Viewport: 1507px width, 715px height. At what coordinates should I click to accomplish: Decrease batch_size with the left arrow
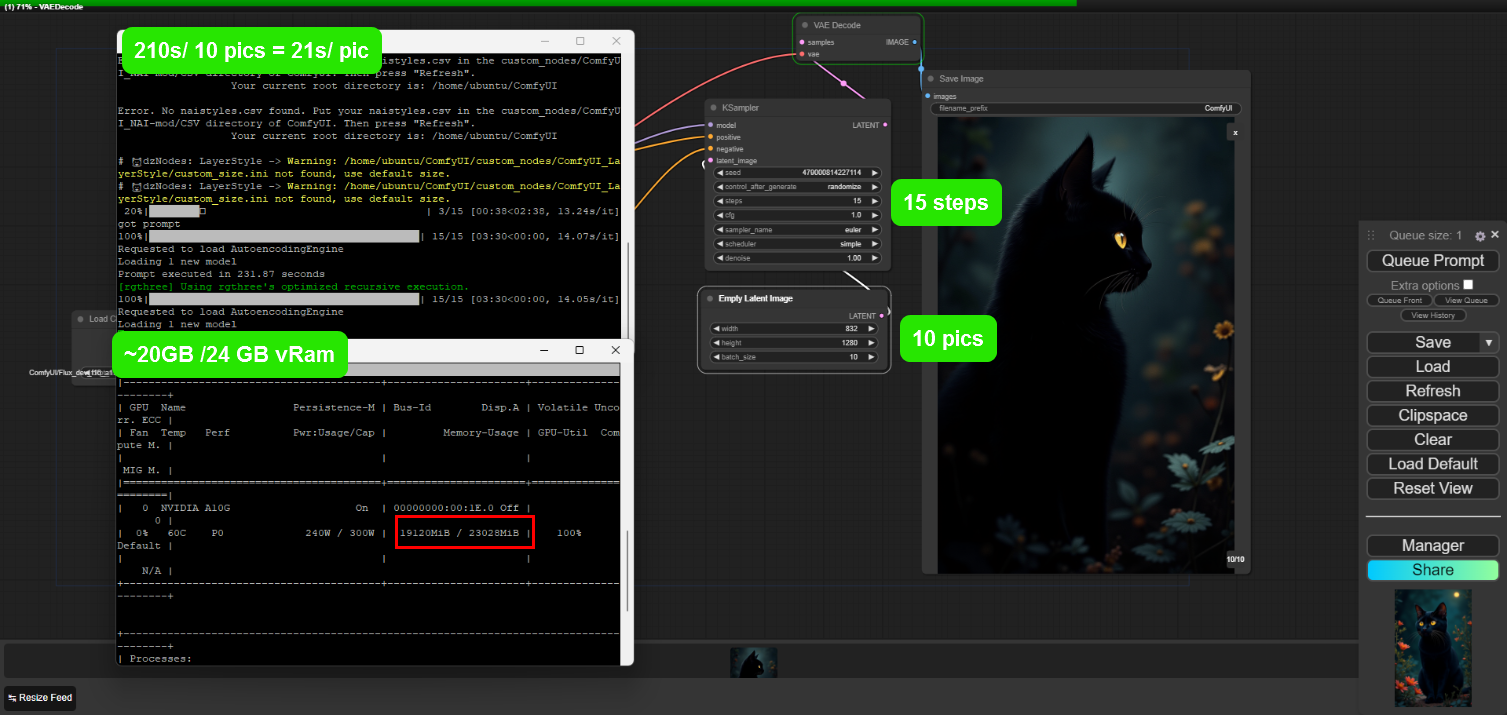717,357
